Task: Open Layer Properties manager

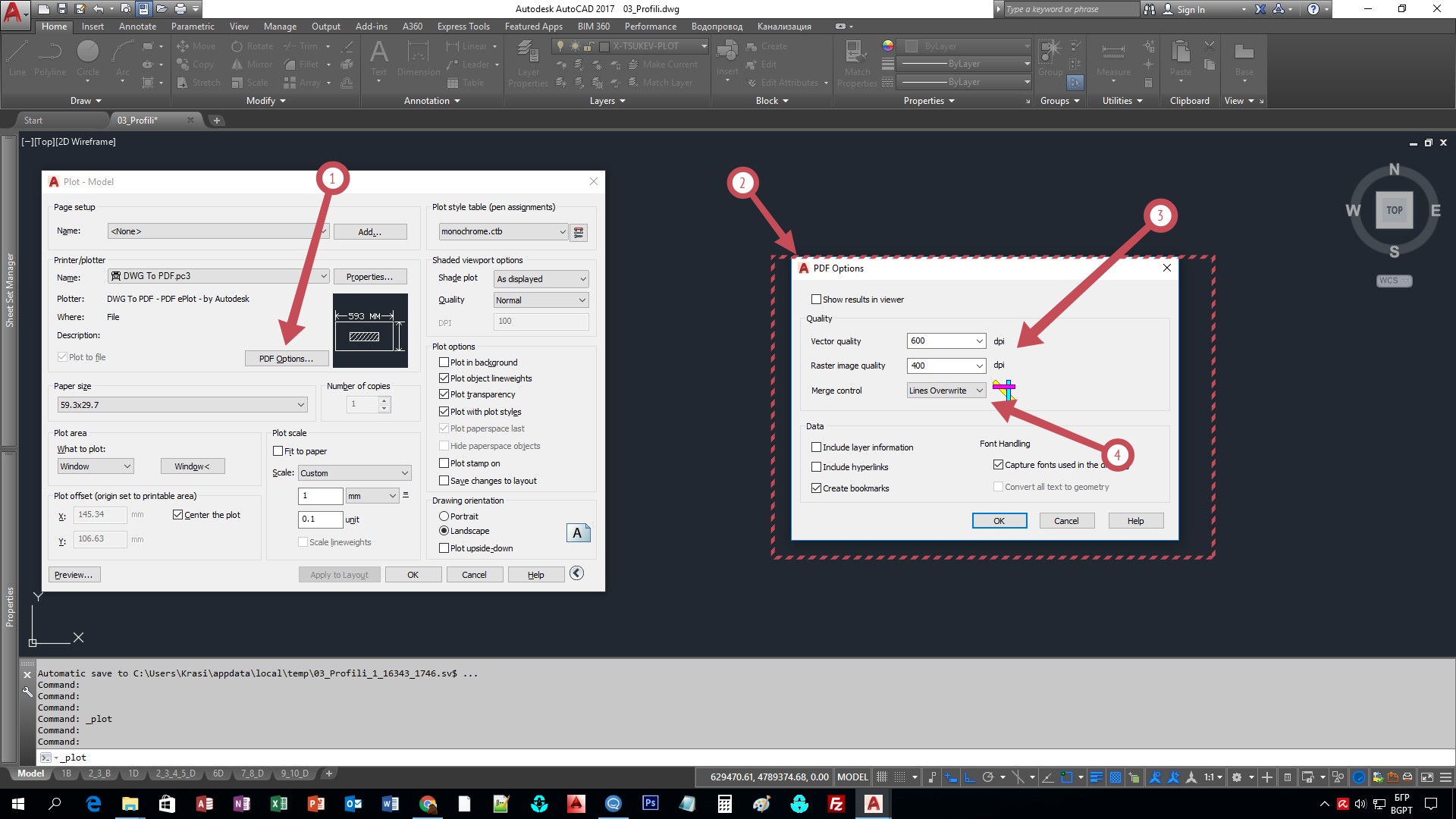Action: [x=528, y=64]
